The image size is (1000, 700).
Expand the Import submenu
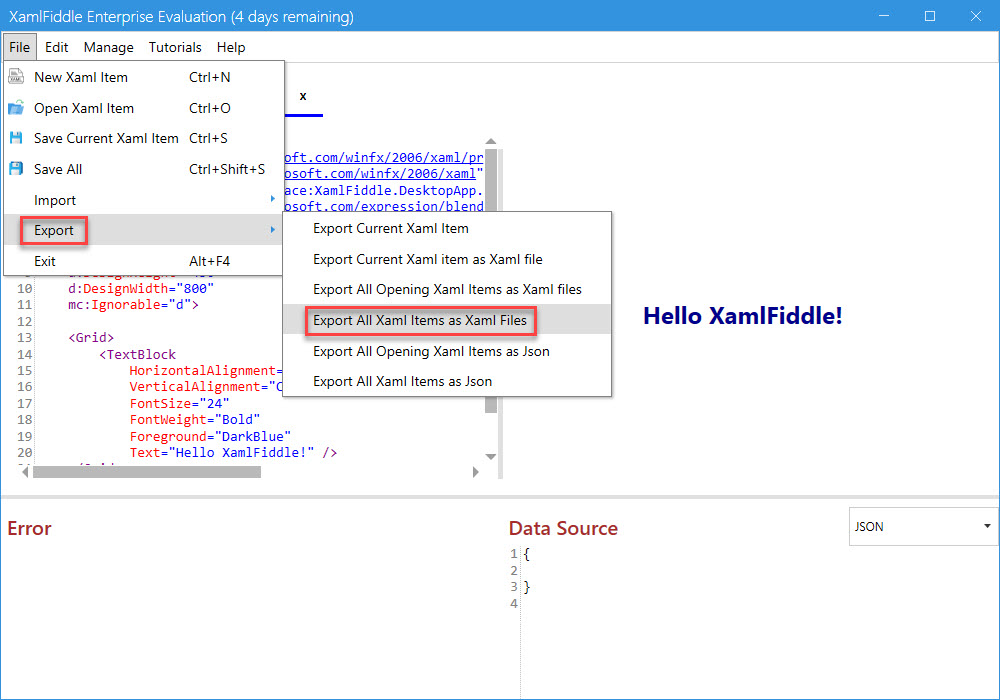point(143,200)
